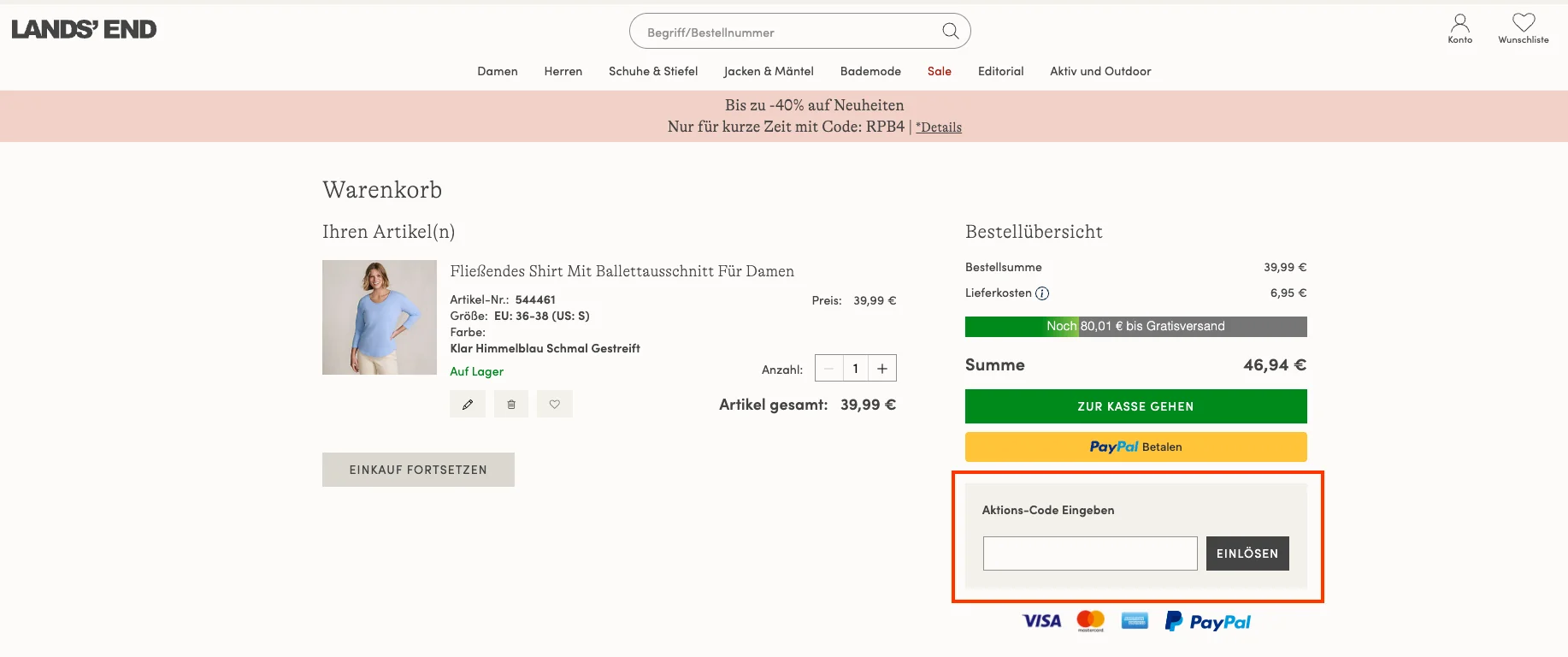Click the Auf Lager status text
Viewport: 1568px width, 657px height.
click(476, 371)
